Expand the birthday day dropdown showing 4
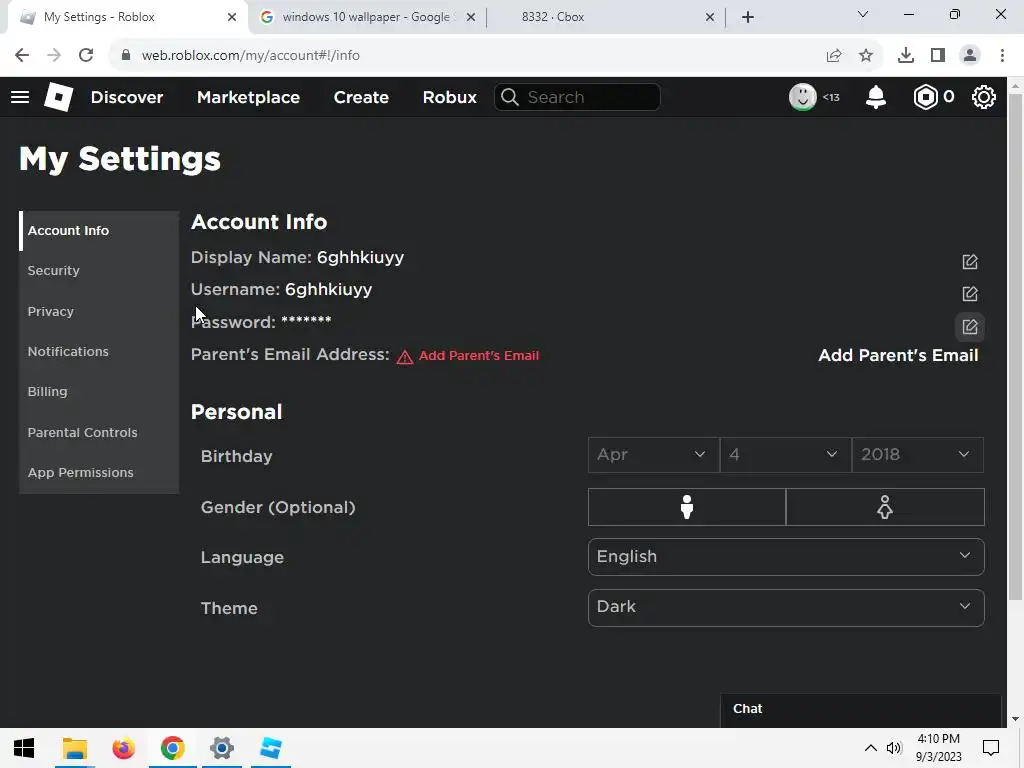This screenshot has width=1024, height=768. coord(786,455)
